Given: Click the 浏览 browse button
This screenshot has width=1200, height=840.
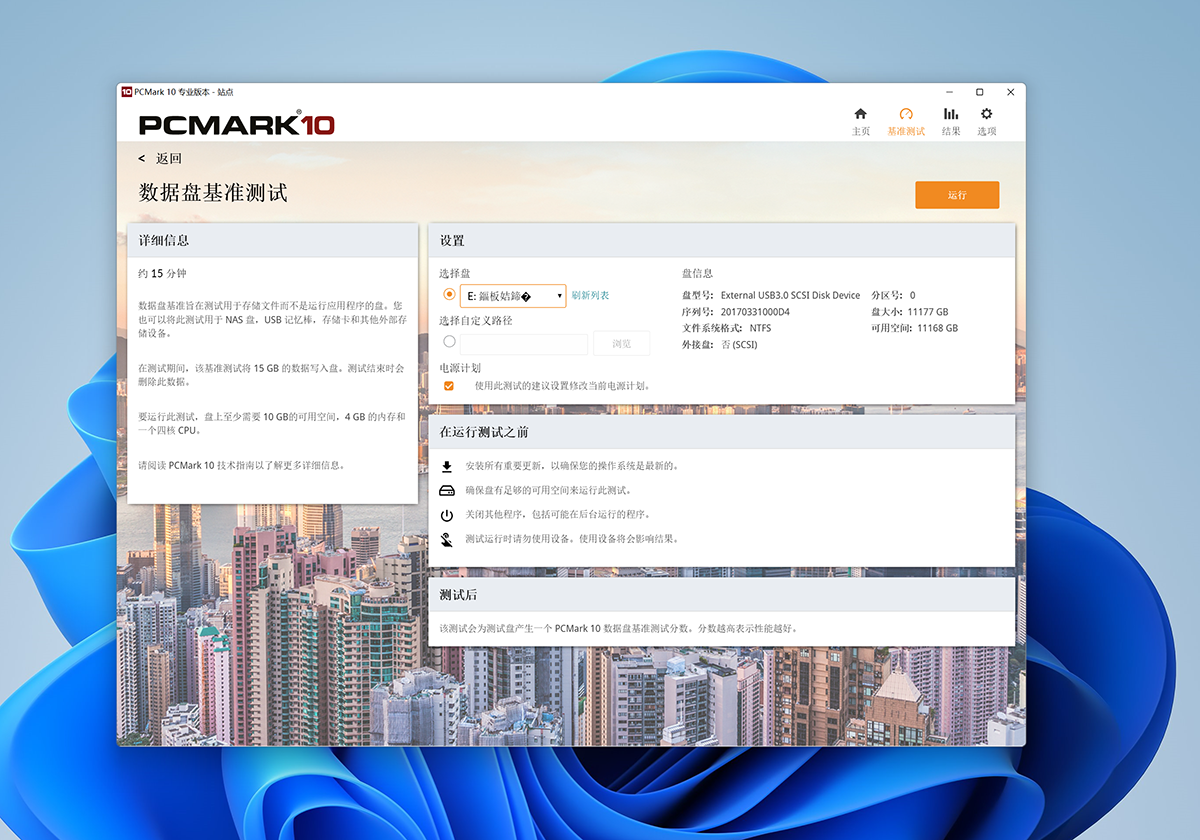Looking at the screenshot, I should (x=622, y=343).
